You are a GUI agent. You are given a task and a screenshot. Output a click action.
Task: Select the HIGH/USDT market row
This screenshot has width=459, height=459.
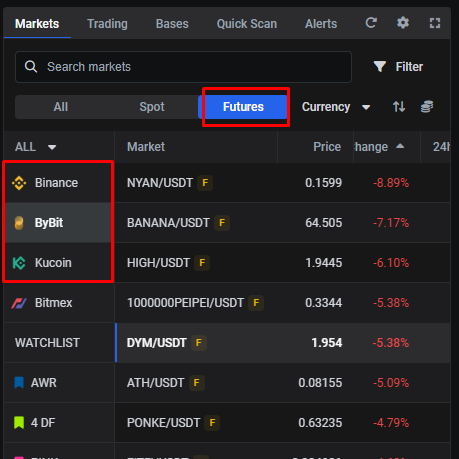point(283,263)
